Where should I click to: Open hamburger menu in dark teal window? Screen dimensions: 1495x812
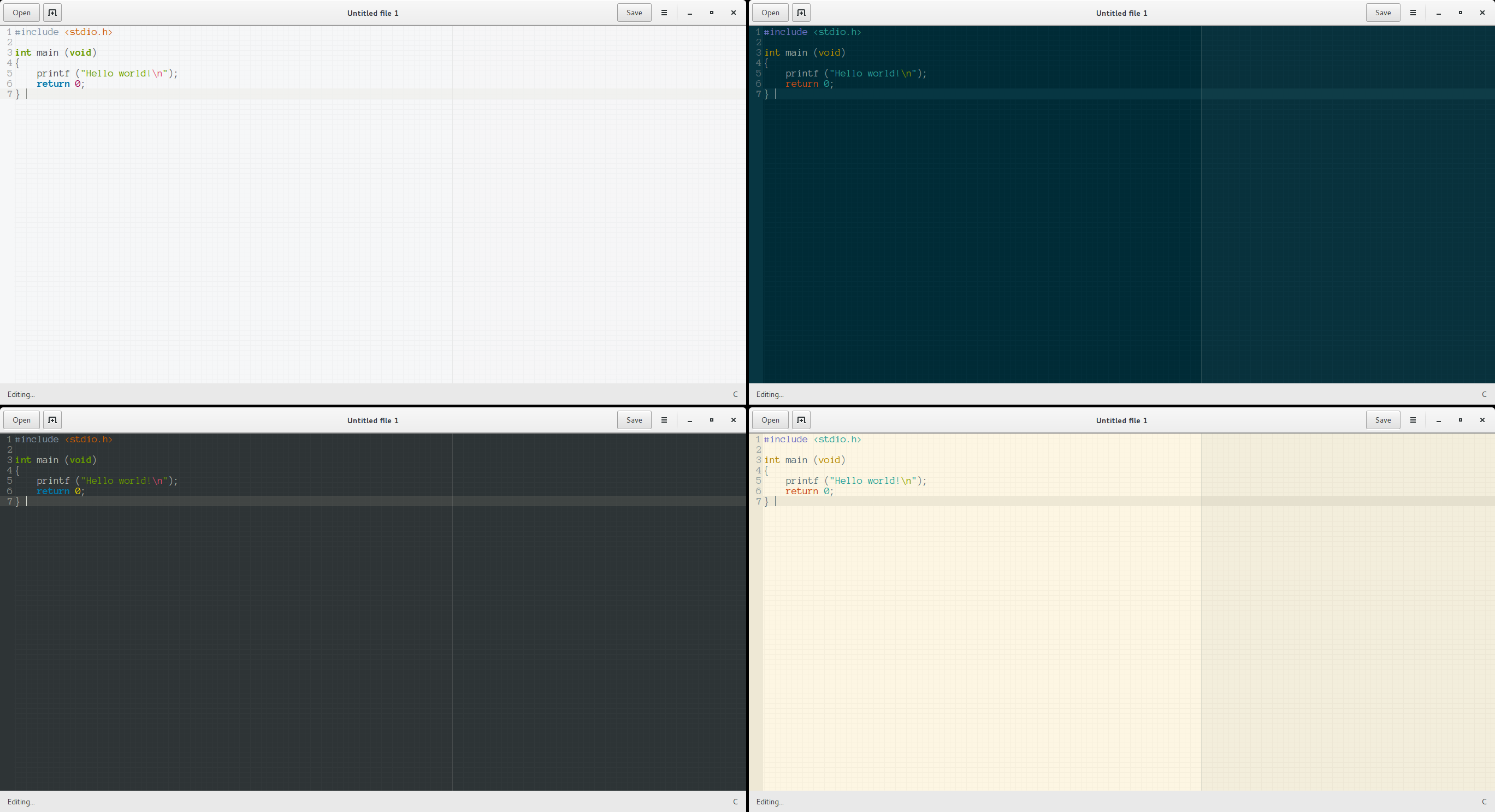tap(1413, 13)
